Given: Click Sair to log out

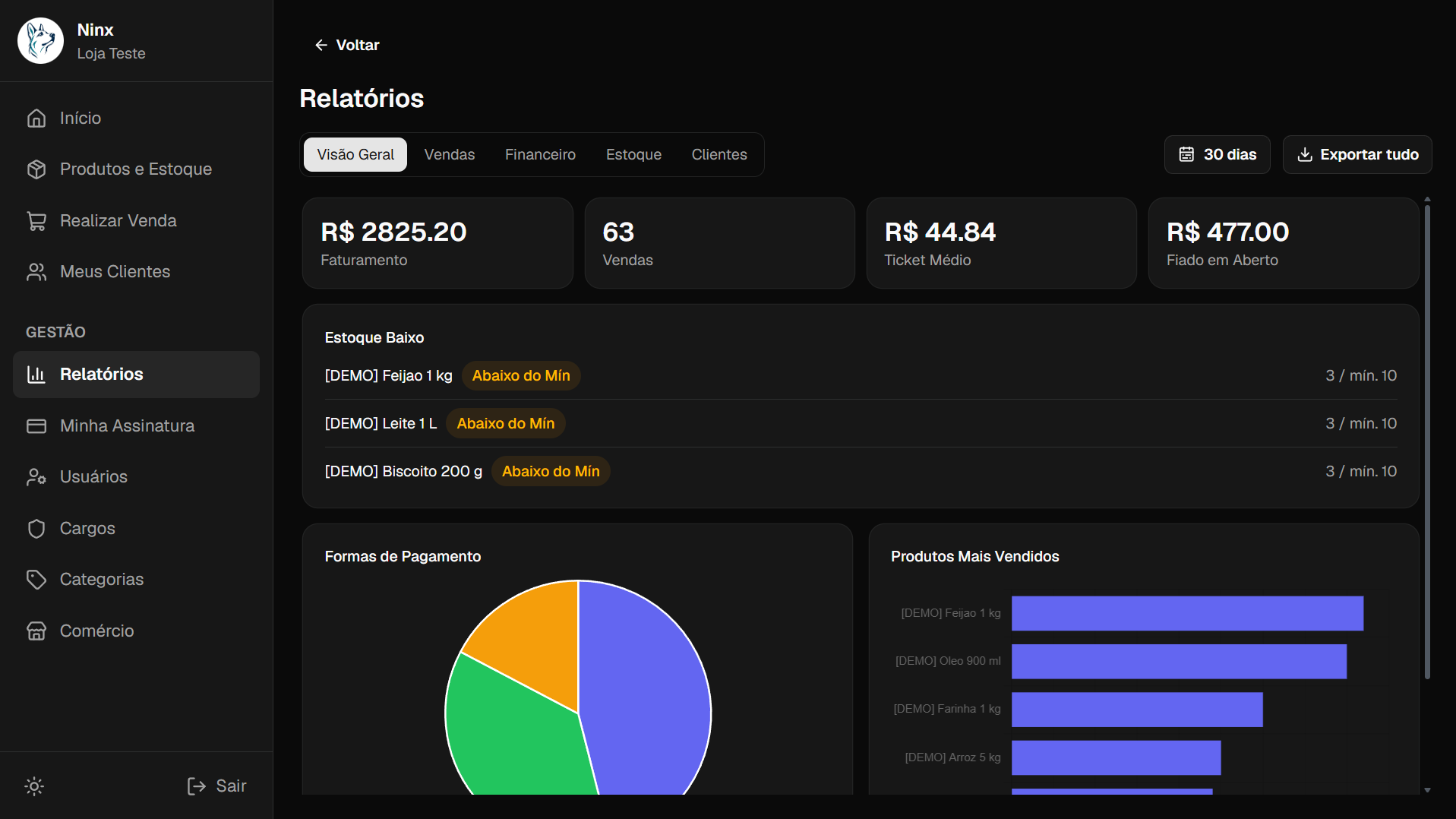Looking at the screenshot, I should pos(216,786).
